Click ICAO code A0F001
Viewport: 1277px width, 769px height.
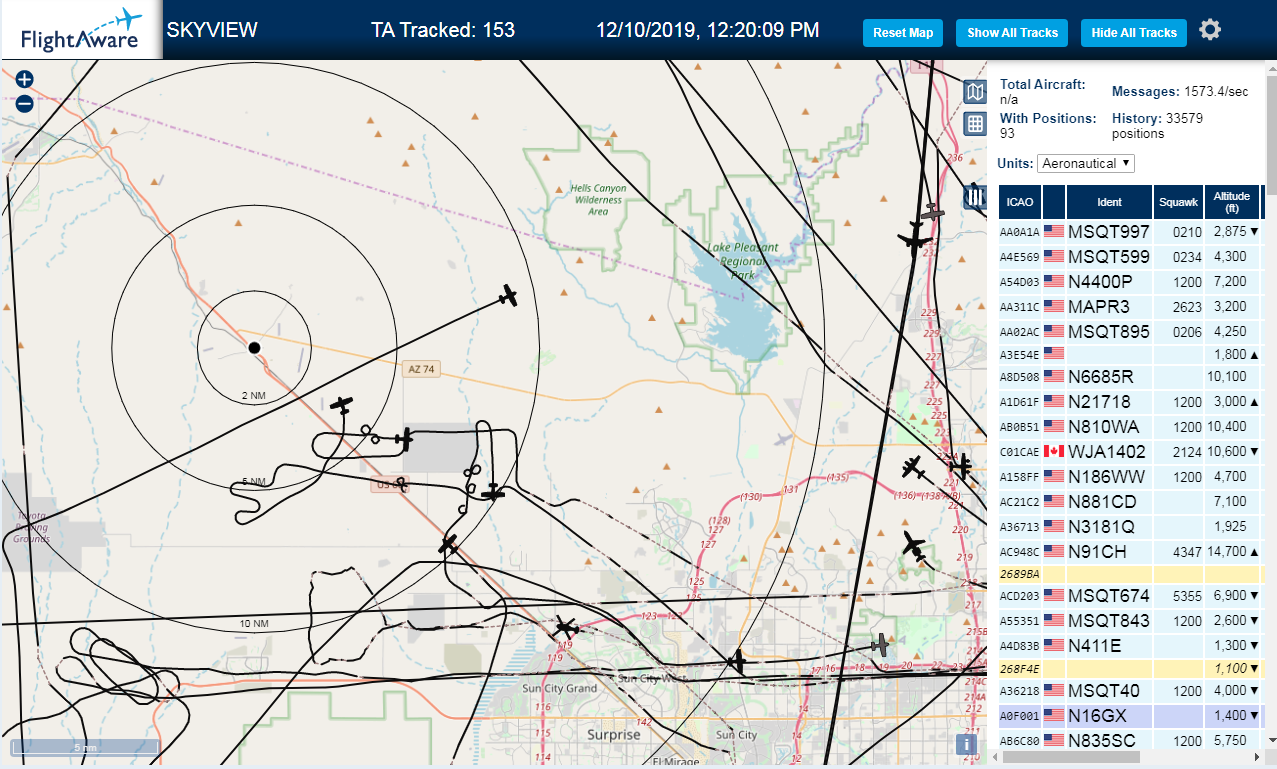(x=1020, y=717)
